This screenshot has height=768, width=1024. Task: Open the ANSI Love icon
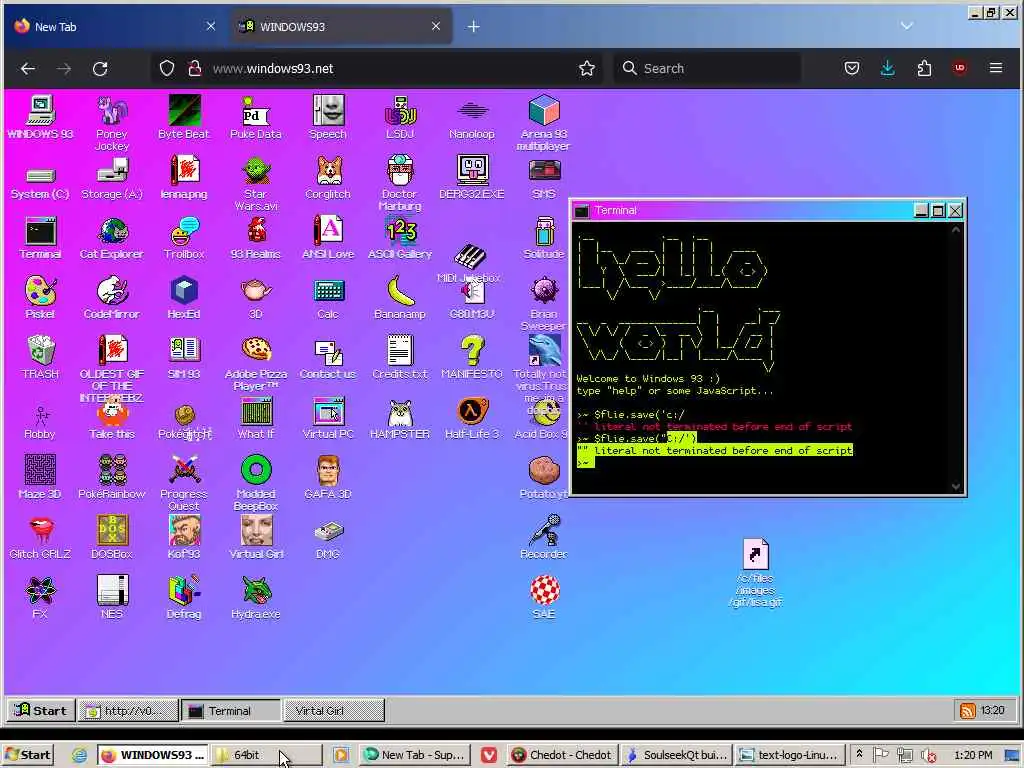[328, 238]
